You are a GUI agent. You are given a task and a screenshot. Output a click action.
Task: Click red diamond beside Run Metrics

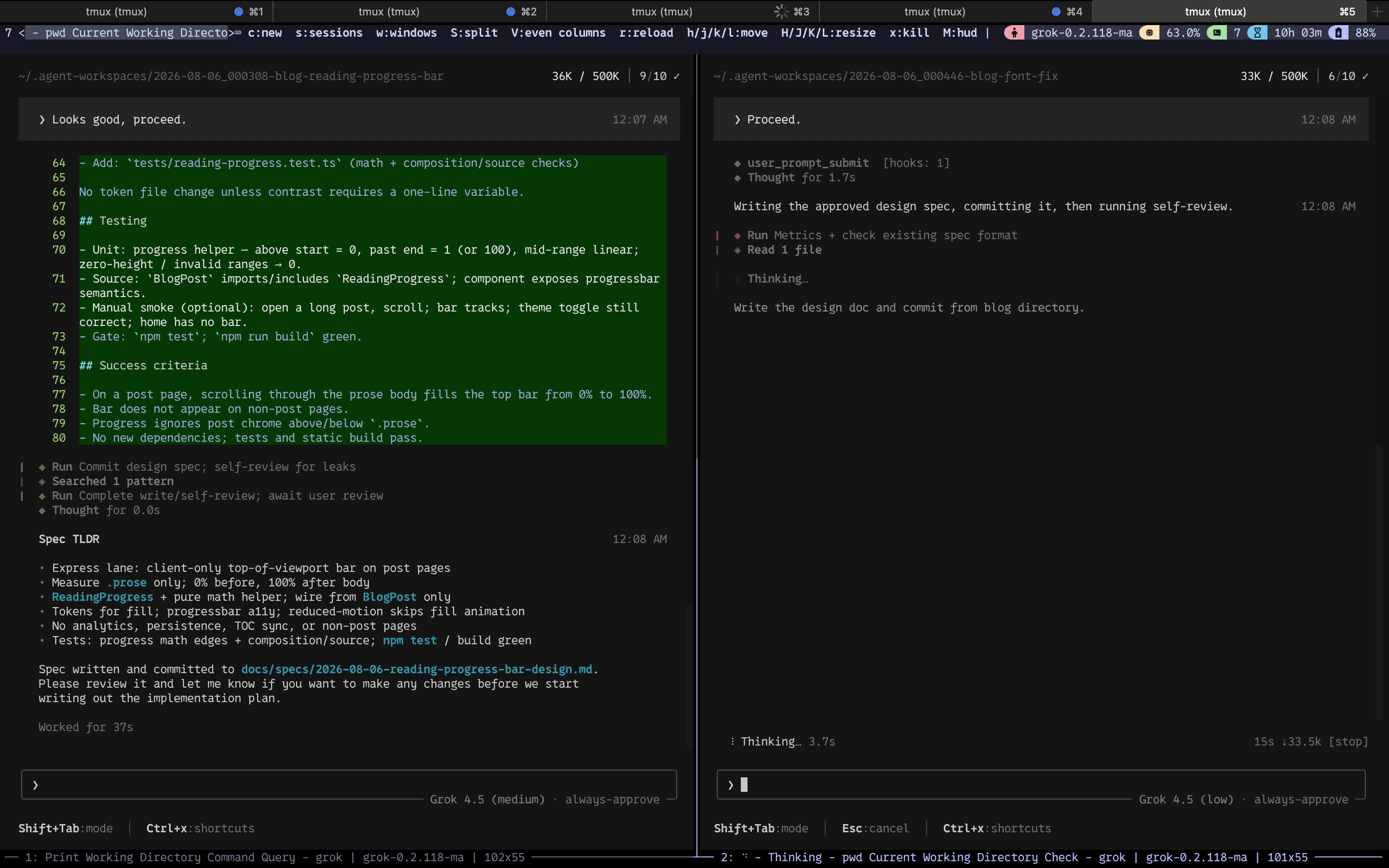click(x=737, y=236)
